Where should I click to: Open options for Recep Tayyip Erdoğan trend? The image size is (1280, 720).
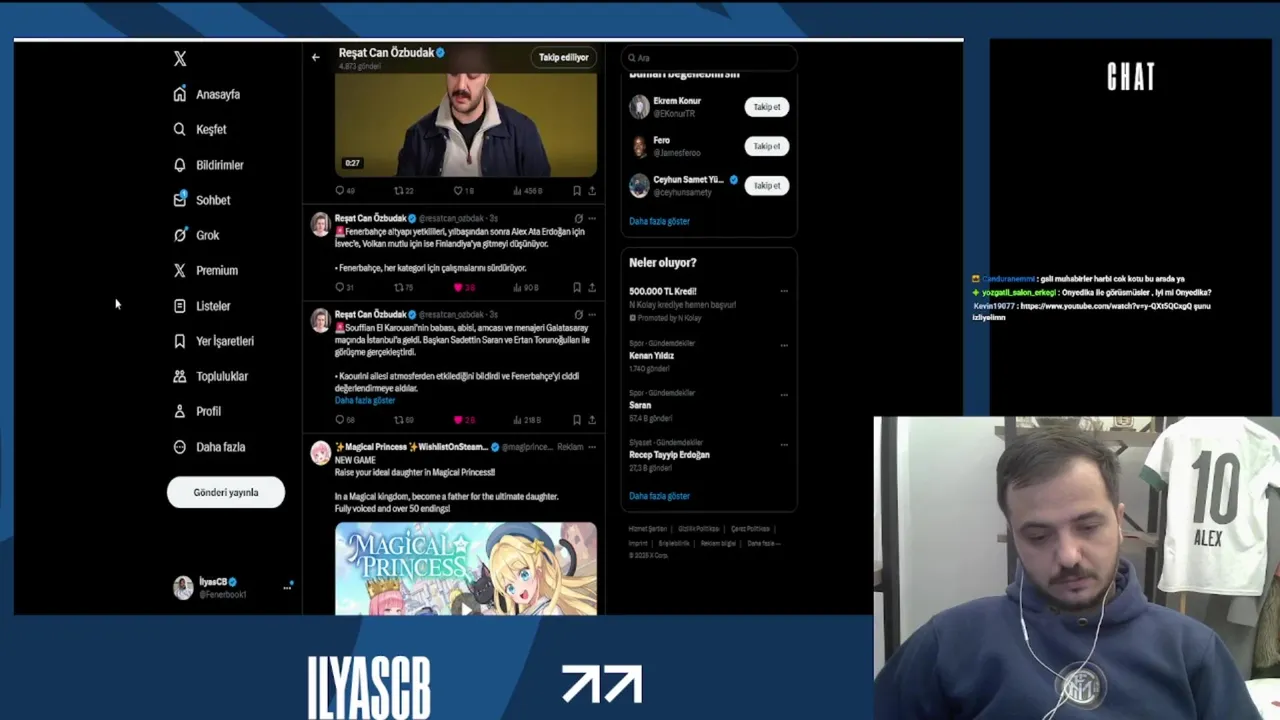pos(784,444)
